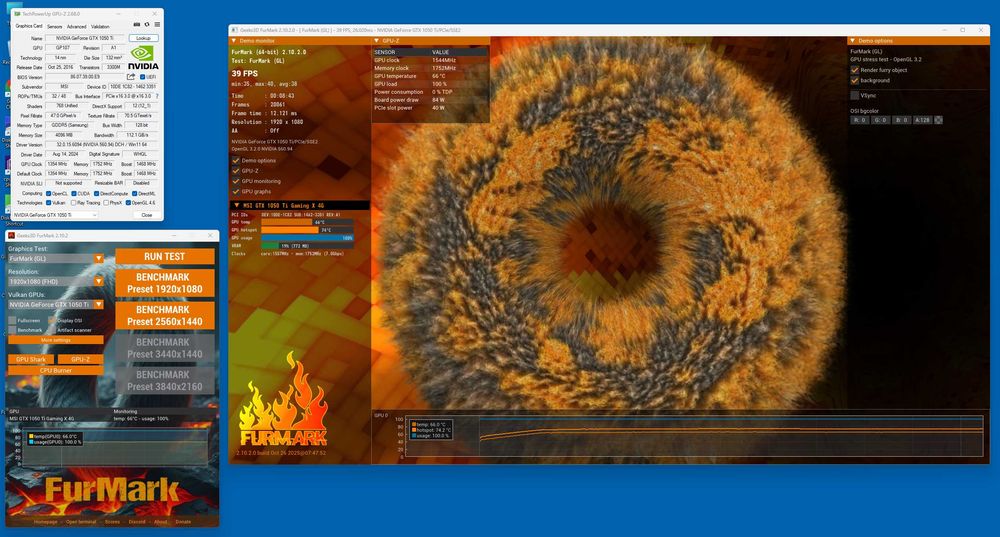Switch to the Advanced tab in GPU-Z

point(77,27)
